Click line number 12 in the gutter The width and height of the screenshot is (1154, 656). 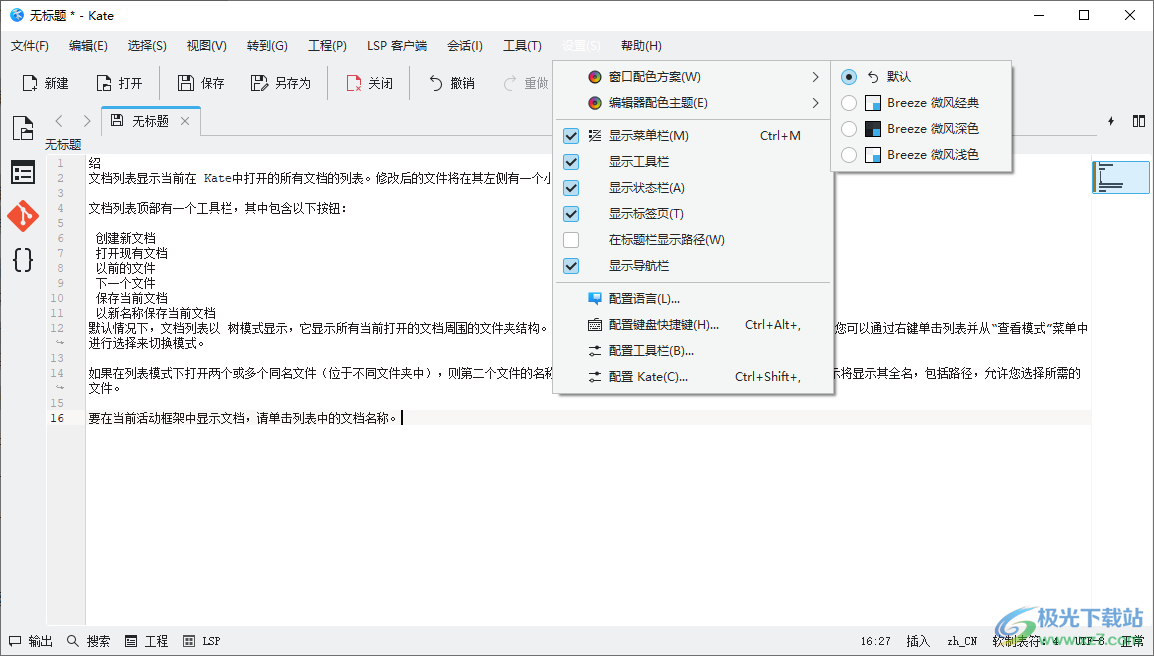[x=57, y=328]
